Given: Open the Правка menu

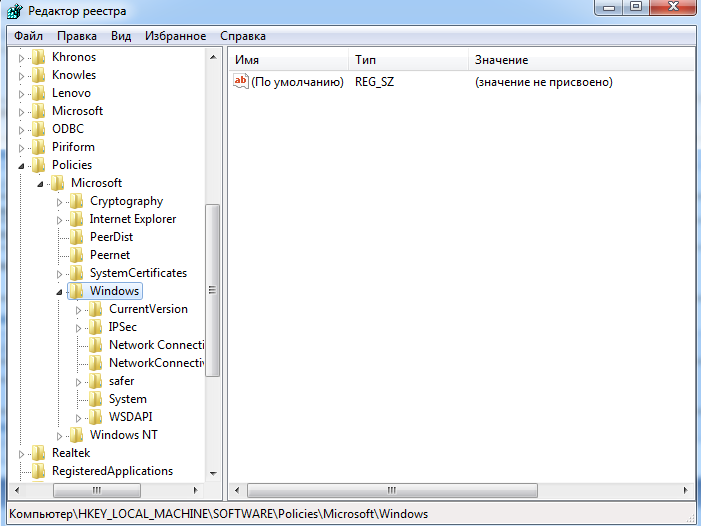Looking at the screenshot, I should (x=76, y=36).
